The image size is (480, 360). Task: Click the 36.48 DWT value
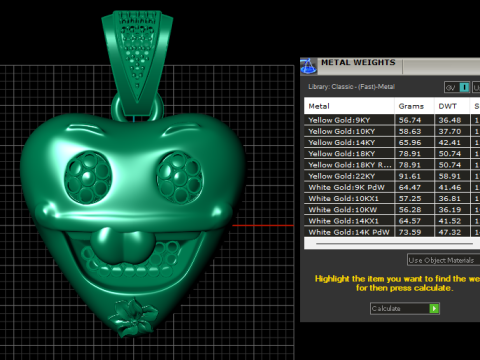[x=450, y=120]
